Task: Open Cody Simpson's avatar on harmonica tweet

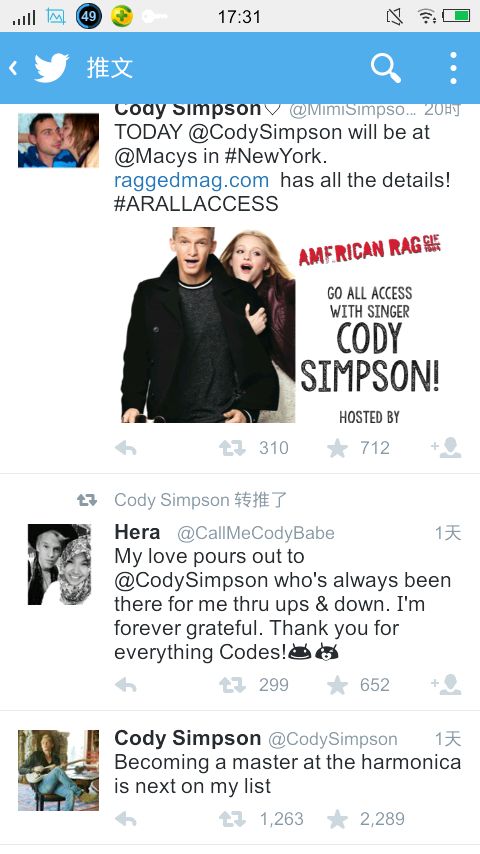Action: click(58, 770)
